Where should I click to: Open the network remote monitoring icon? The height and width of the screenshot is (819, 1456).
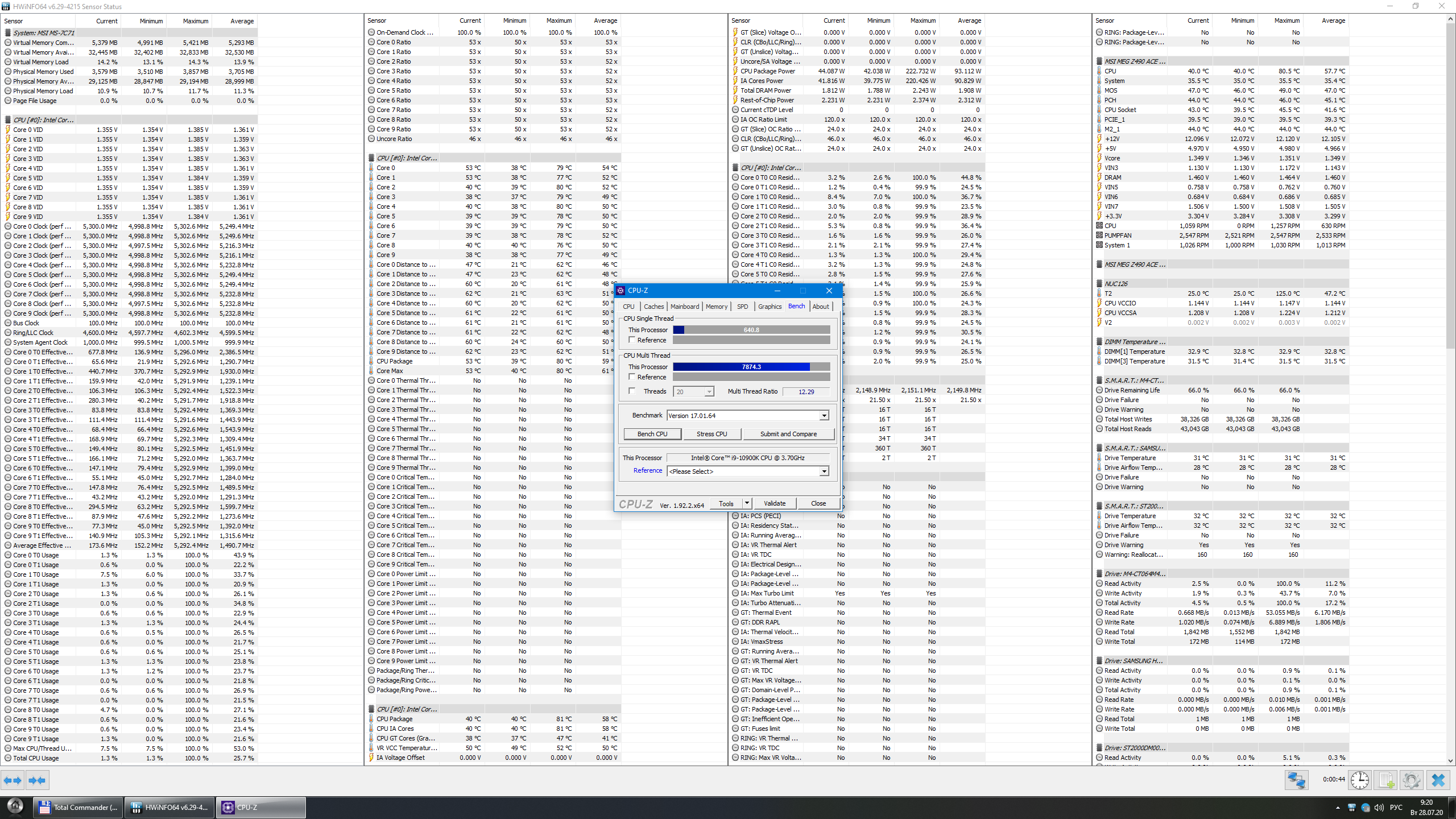pos(1296,780)
